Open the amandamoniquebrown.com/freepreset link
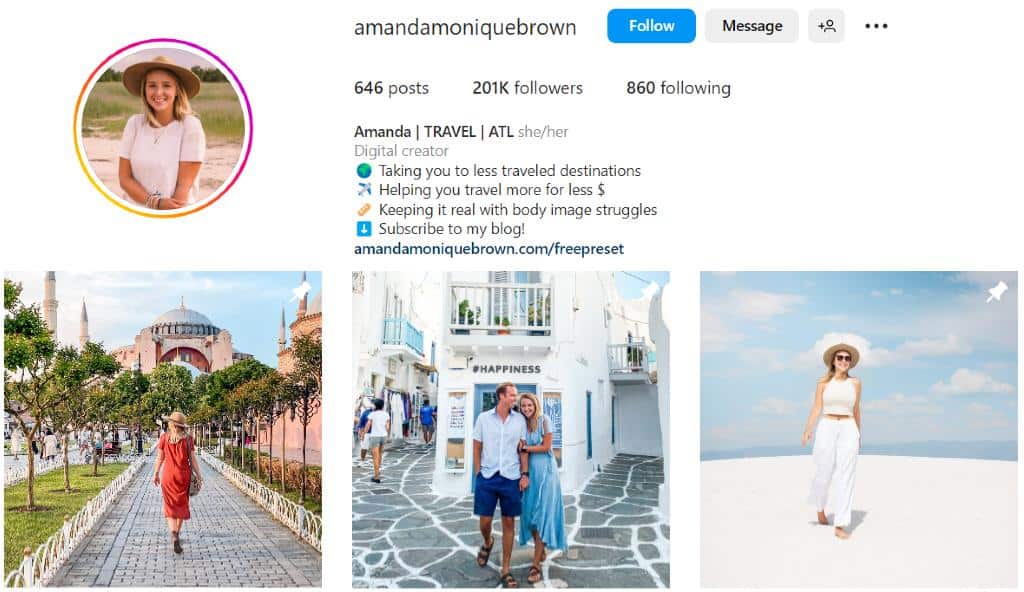The width and height of the screenshot is (1024, 592). coord(488,249)
